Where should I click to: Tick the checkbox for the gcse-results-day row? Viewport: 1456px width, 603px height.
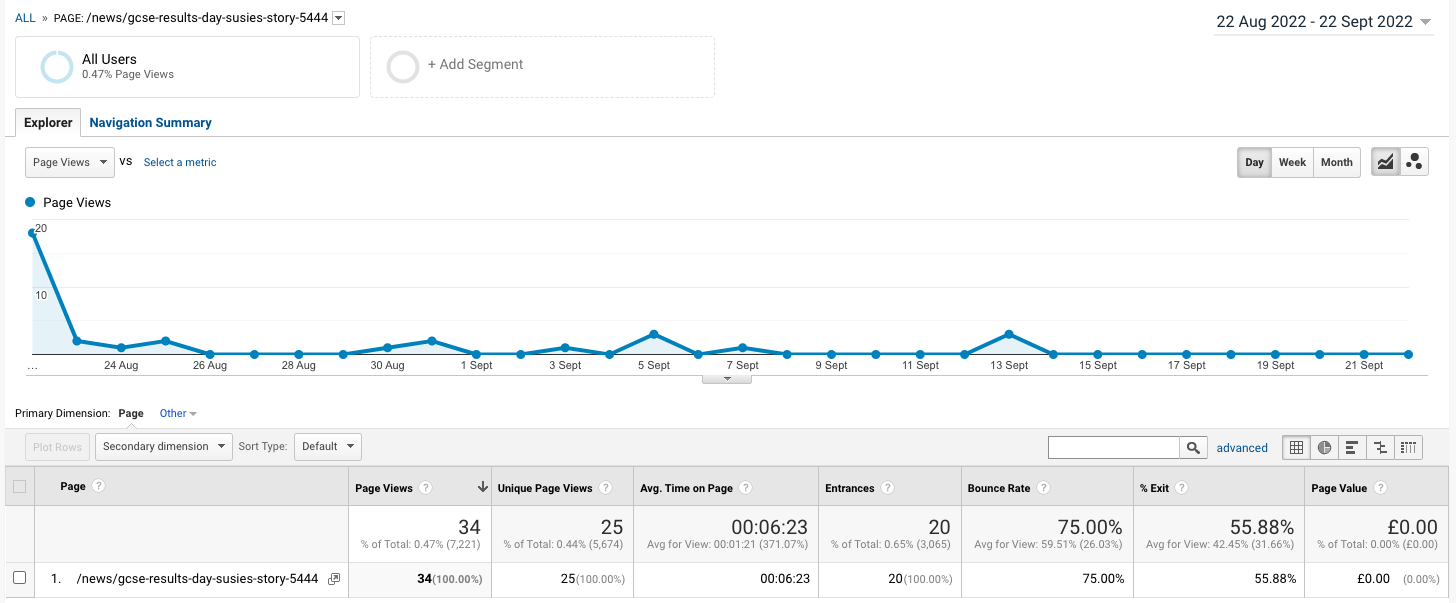pos(19,578)
